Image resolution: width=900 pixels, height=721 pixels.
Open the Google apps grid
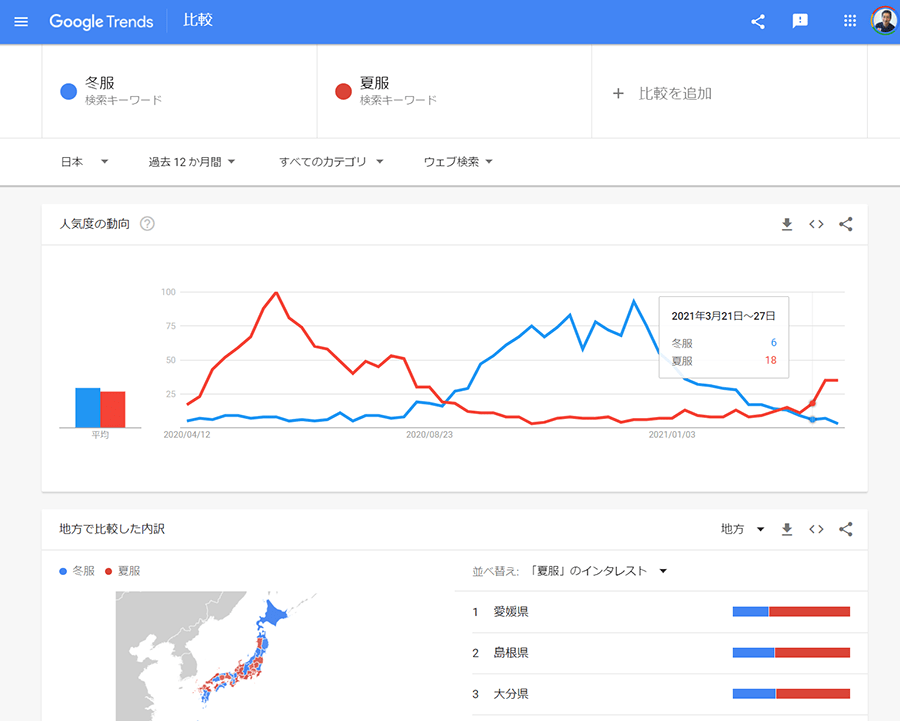(x=850, y=21)
